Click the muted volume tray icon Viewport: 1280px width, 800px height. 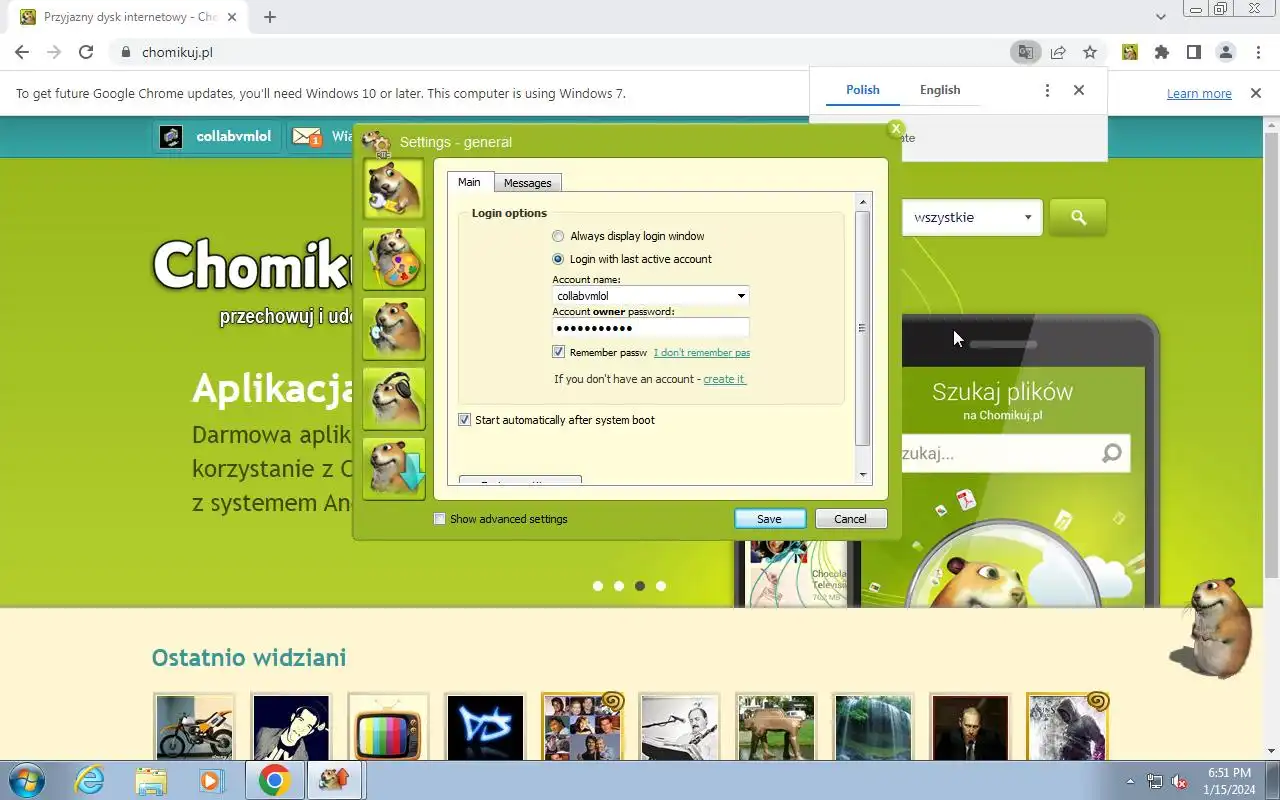coord(1180,781)
